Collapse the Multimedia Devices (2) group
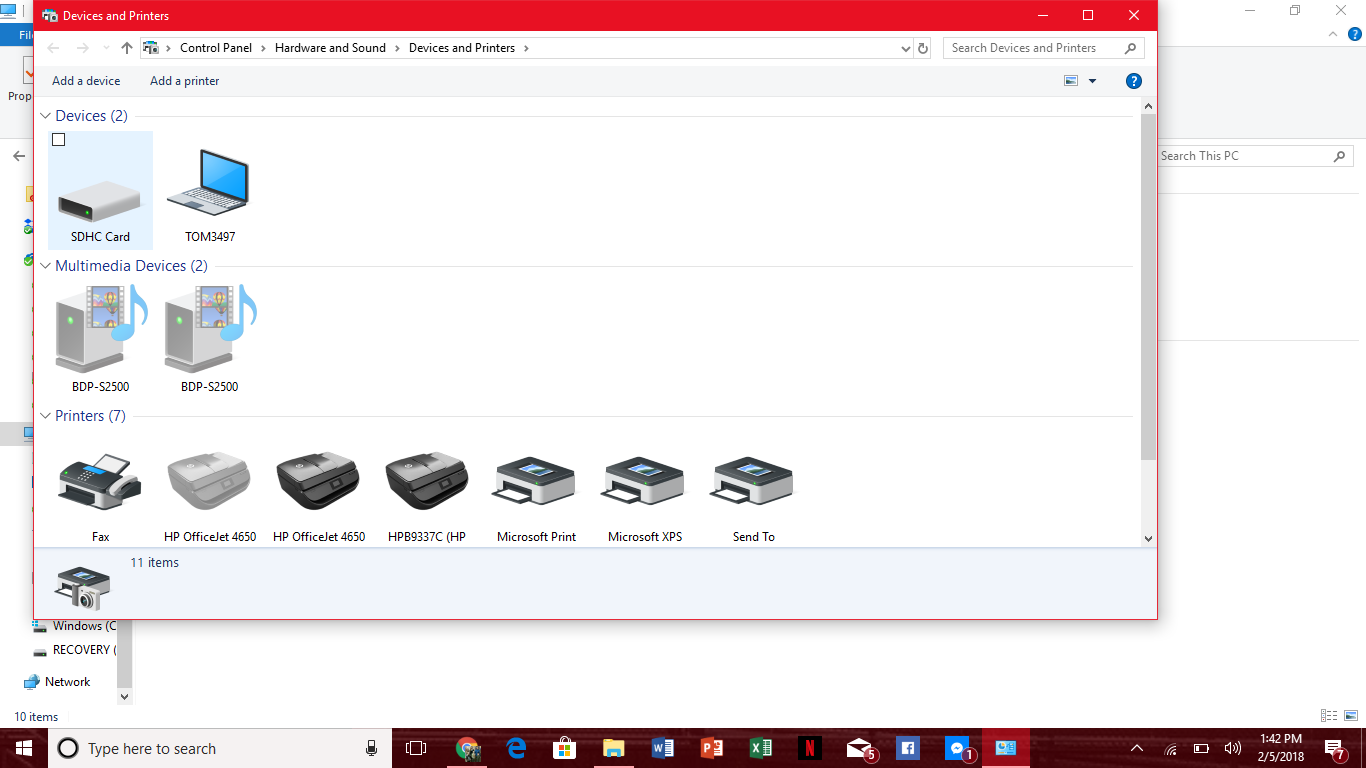The image size is (1366, 768). (x=46, y=266)
